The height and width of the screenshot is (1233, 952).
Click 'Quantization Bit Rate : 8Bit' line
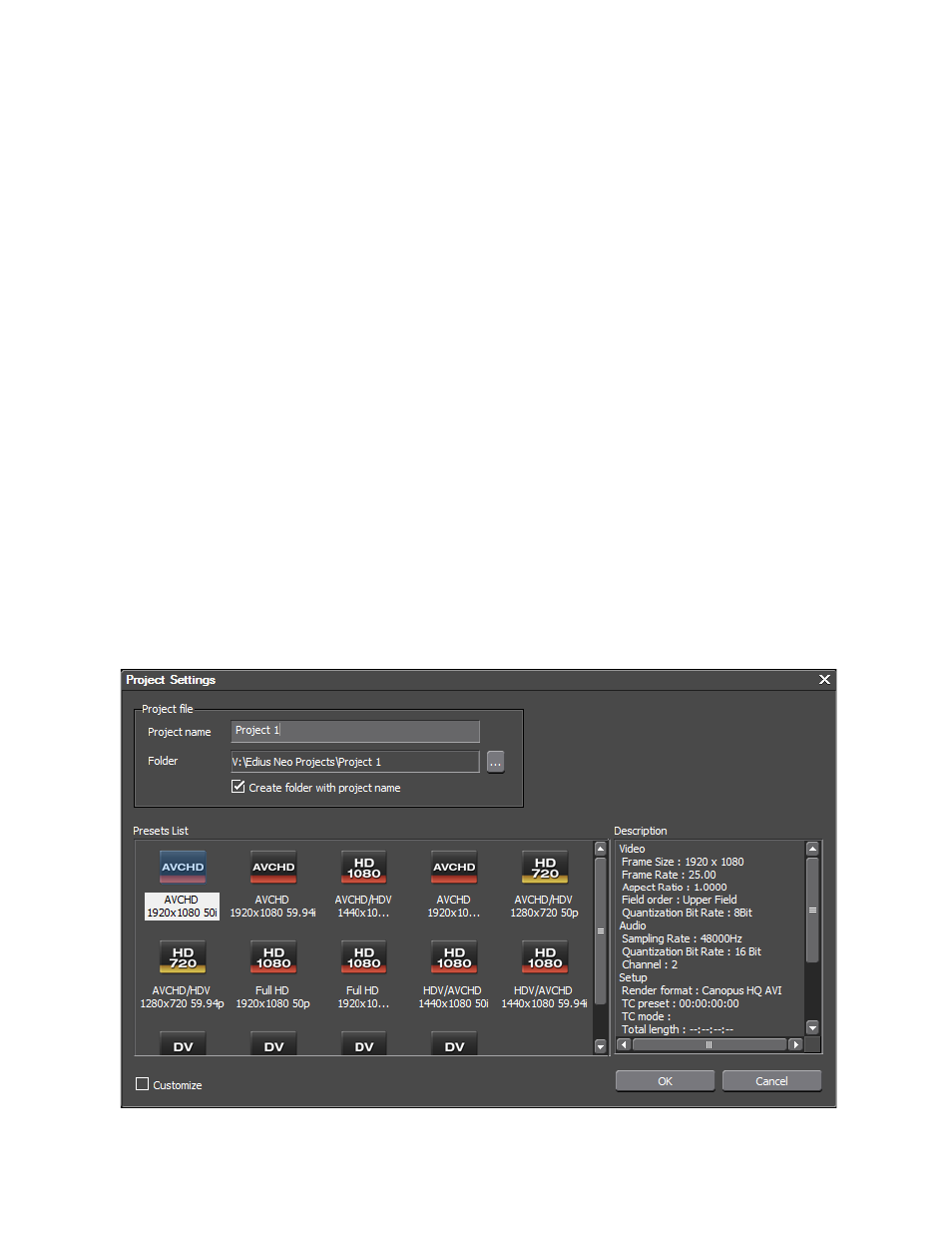(687, 913)
